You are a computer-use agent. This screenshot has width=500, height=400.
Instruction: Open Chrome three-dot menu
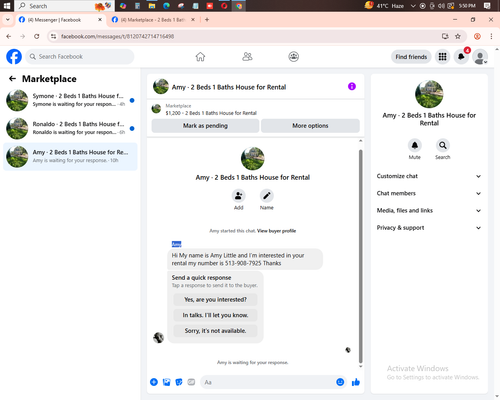[491, 36]
